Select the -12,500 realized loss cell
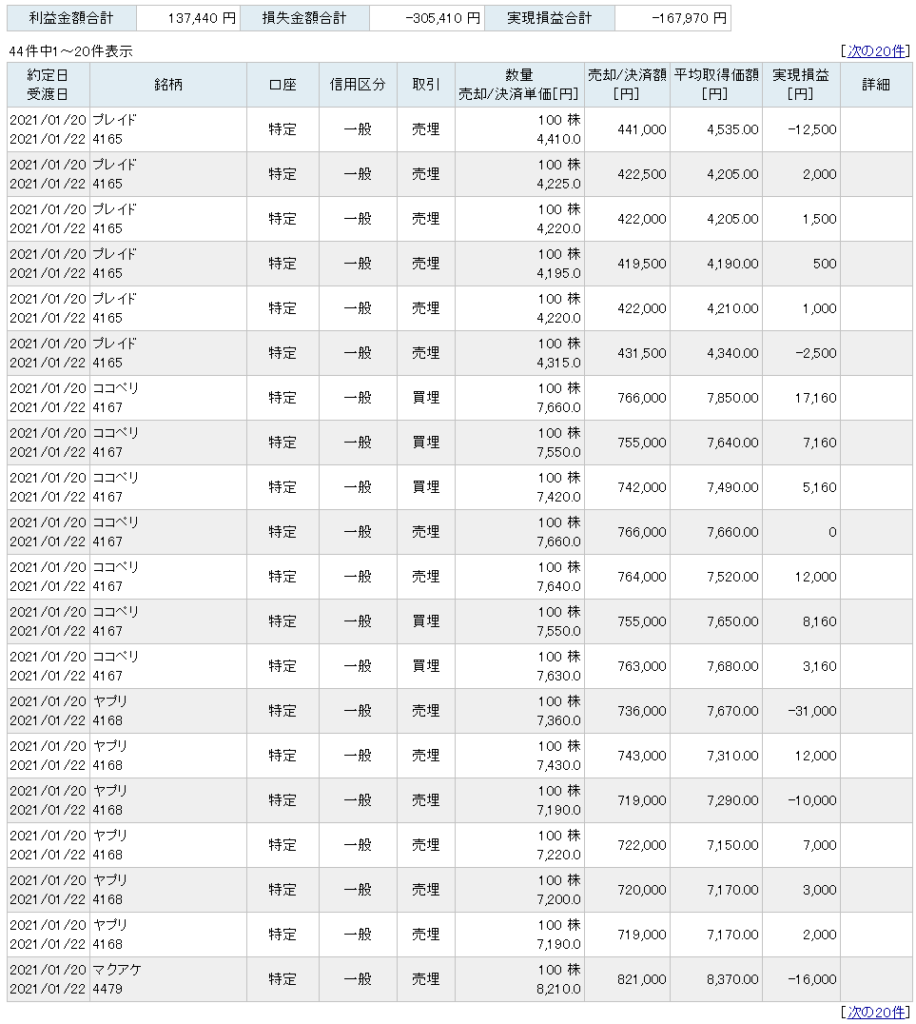The image size is (916, 1024). [x=801, y=129]
